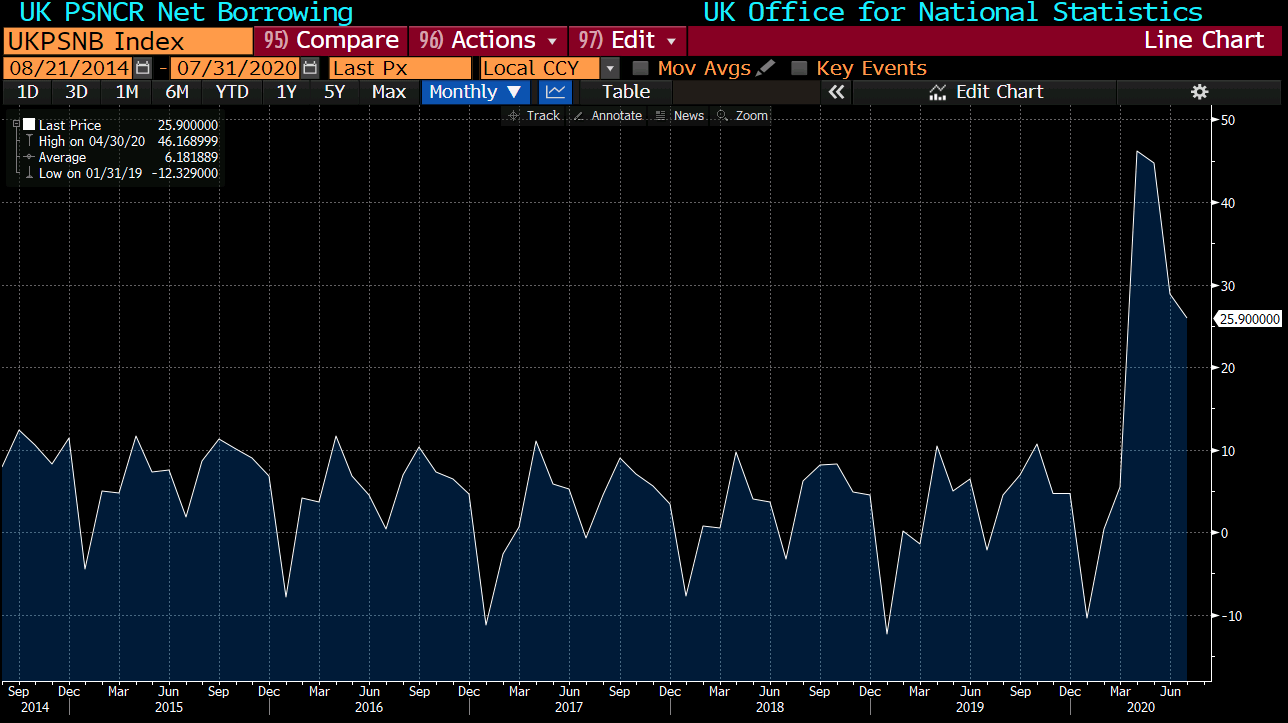Click the UKPSNB Index security field
The image size is (1288, 723).
127,41
